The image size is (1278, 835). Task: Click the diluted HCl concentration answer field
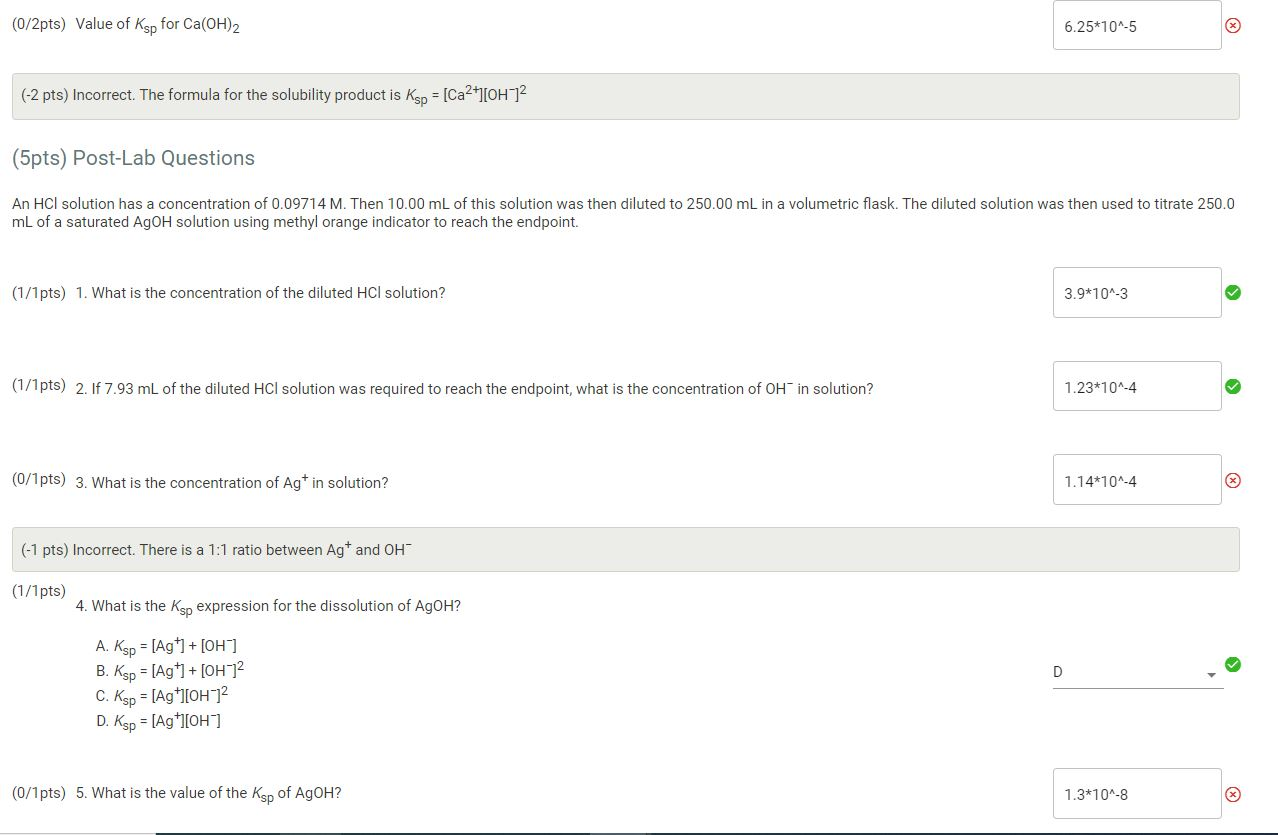[x=1137, y=292]
